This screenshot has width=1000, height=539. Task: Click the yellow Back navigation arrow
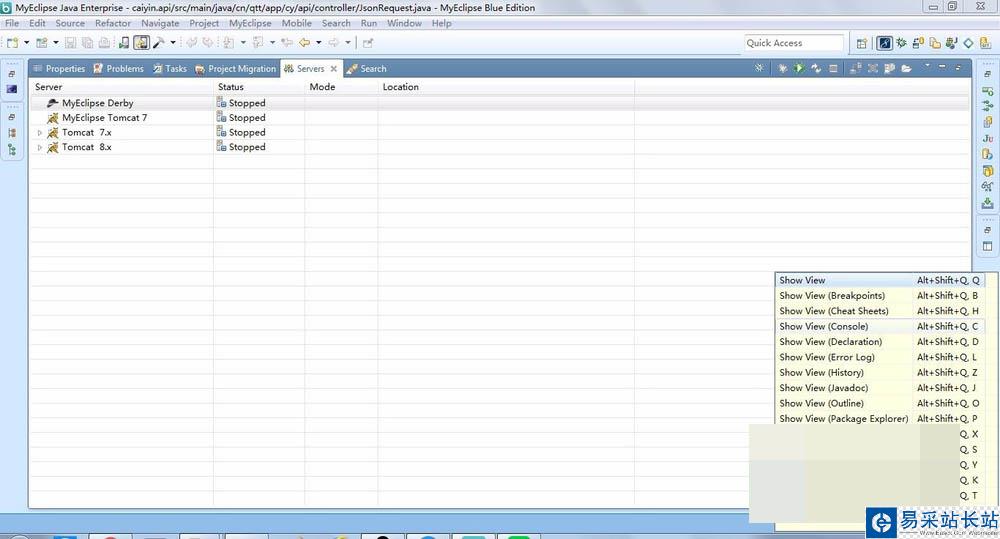coord(305,43)
